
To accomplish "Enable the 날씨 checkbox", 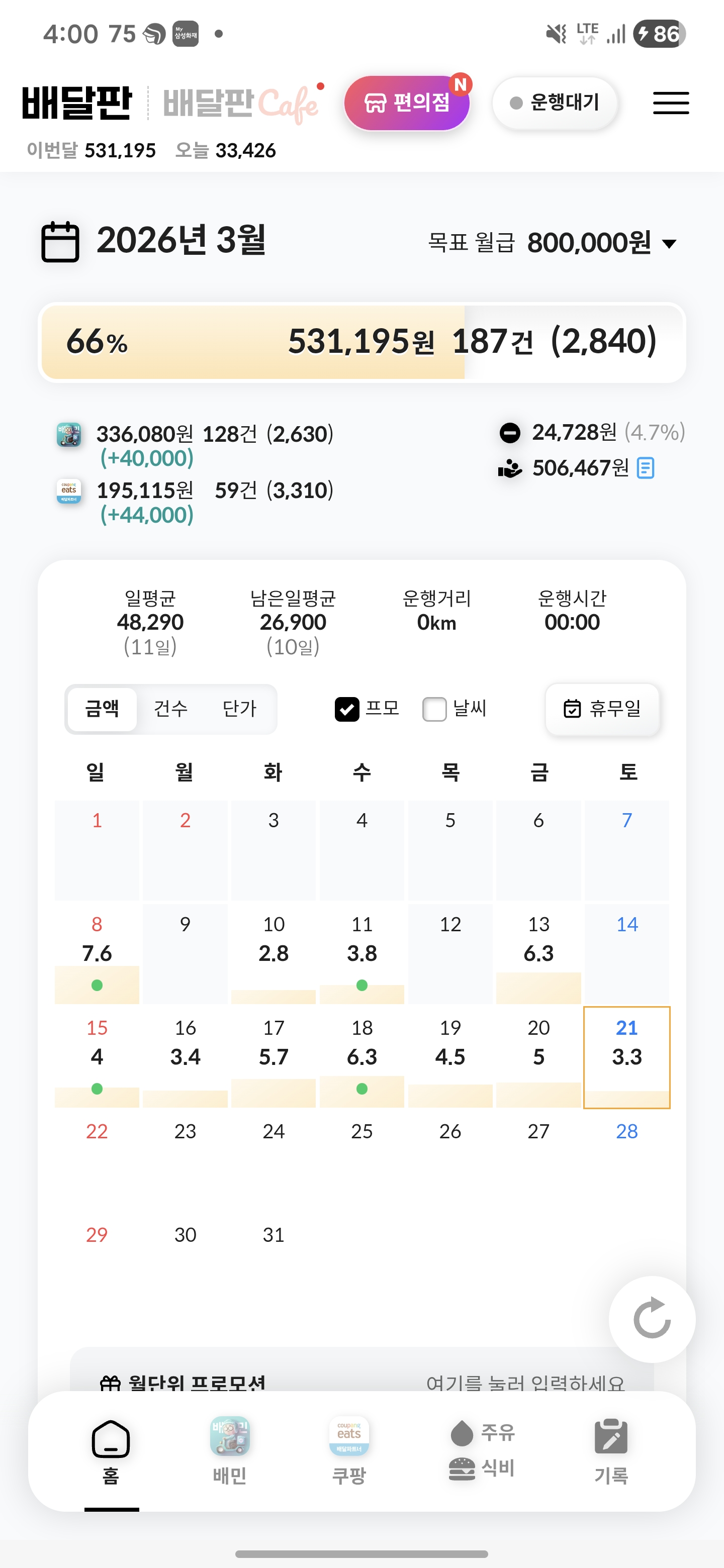I will pos(434,709).
